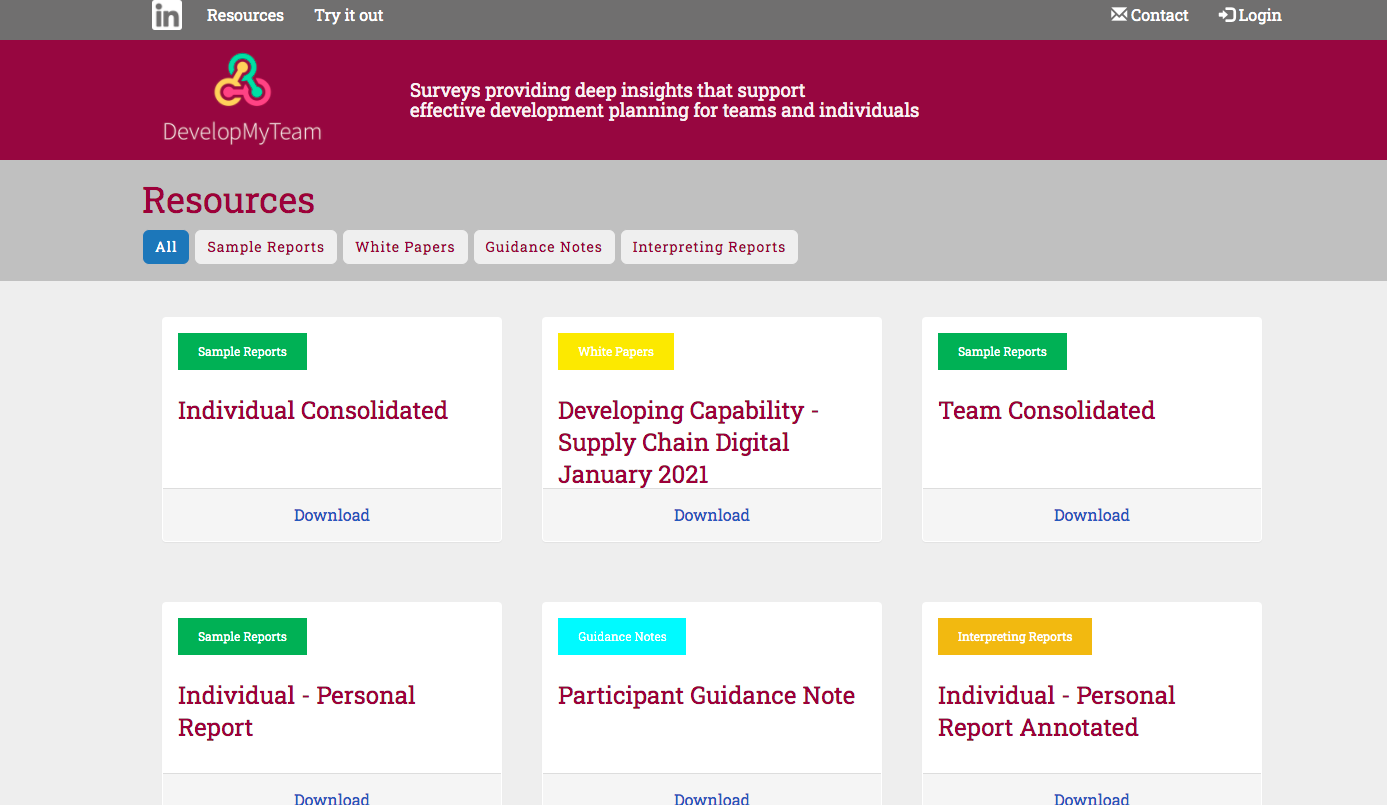Select Try it out in the navigation
The image size is (1387, 805).
(348, 15)
